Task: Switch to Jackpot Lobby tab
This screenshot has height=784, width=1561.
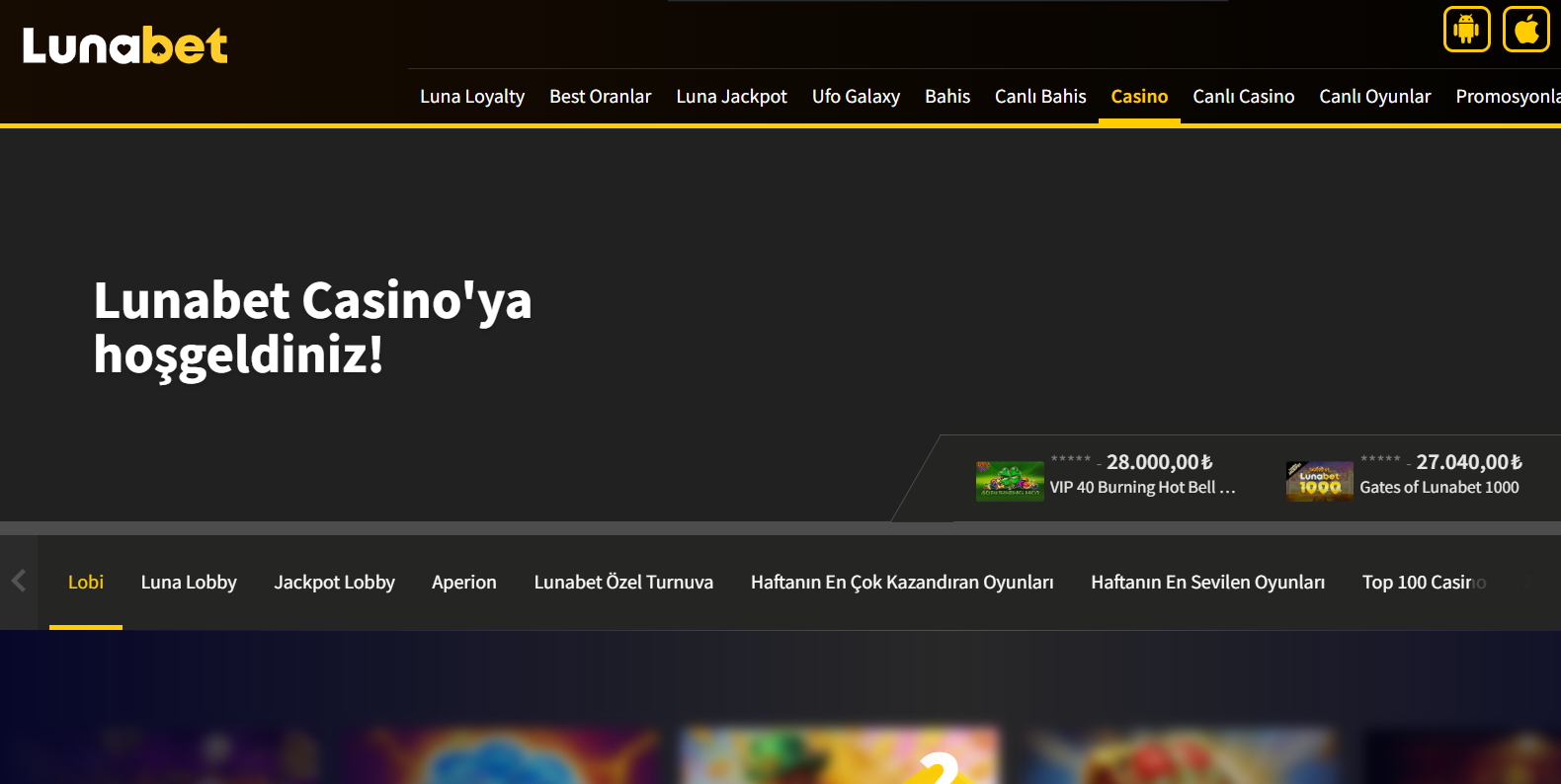Action: [335, 583]
